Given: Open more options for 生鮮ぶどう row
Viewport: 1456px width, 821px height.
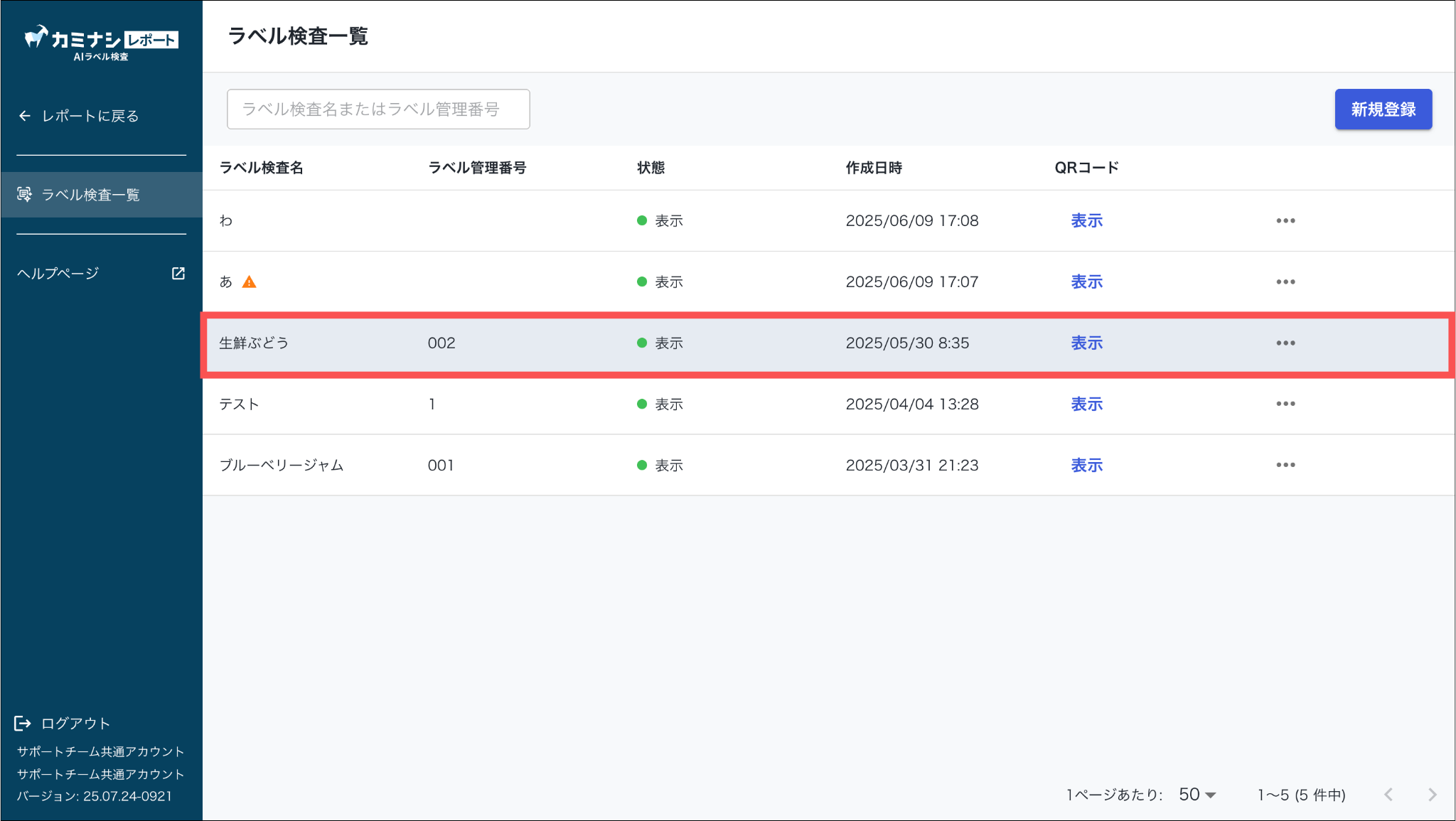Looking at the screenshot, I should click(1285, 343).
